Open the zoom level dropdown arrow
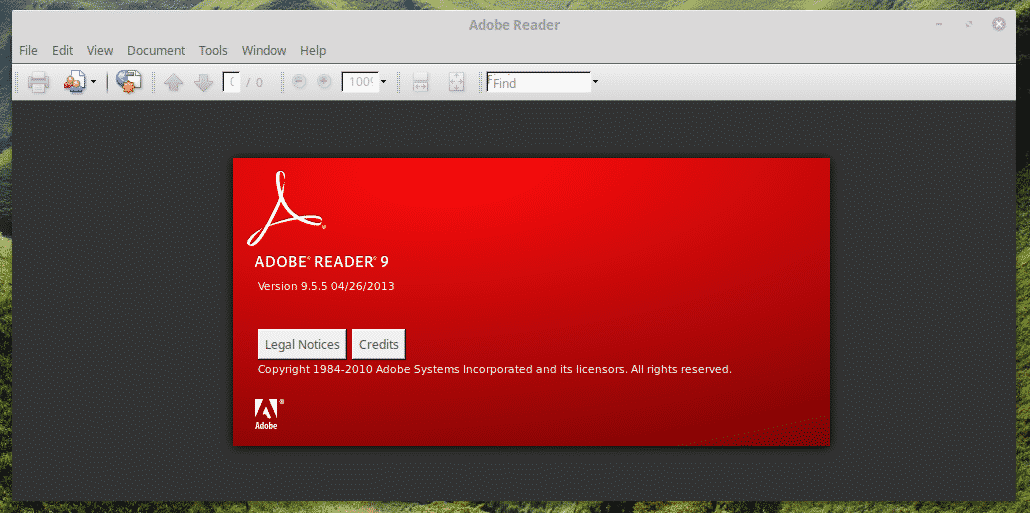Image resolution: width=1030 pixels, height=513 pixels. tap(383, 82)
